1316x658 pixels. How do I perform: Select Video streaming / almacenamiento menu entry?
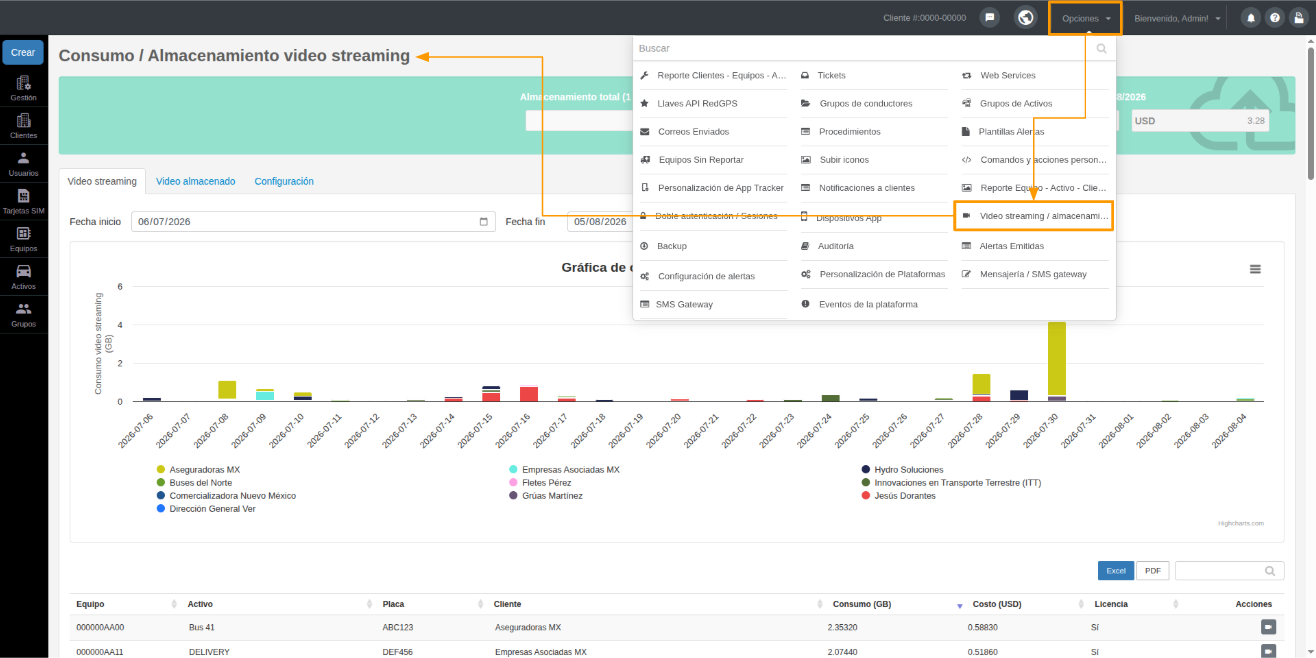(1035, 216)
